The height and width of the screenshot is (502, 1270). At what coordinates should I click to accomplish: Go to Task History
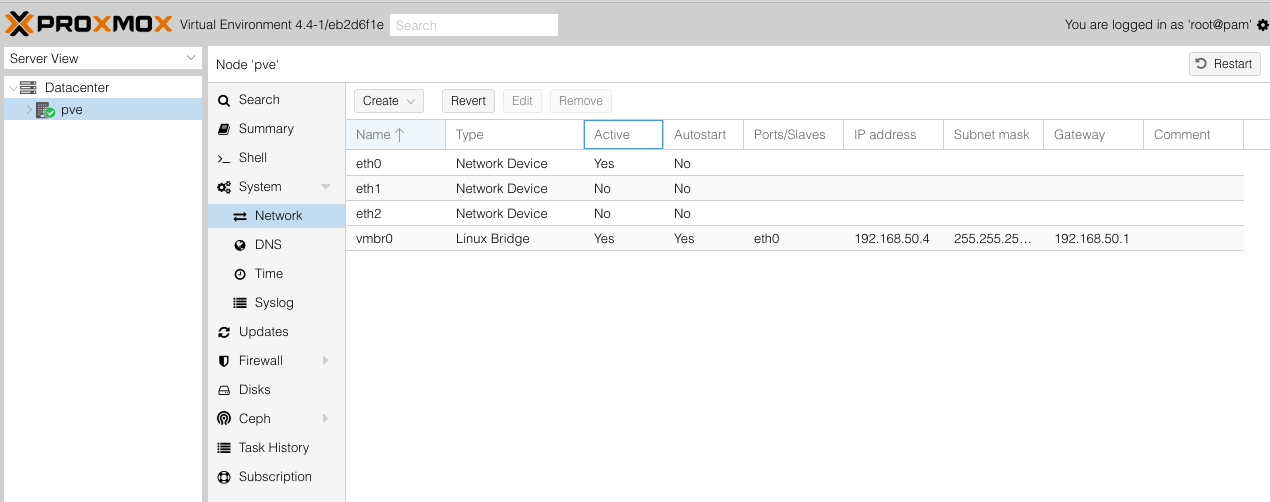point(273,448)
